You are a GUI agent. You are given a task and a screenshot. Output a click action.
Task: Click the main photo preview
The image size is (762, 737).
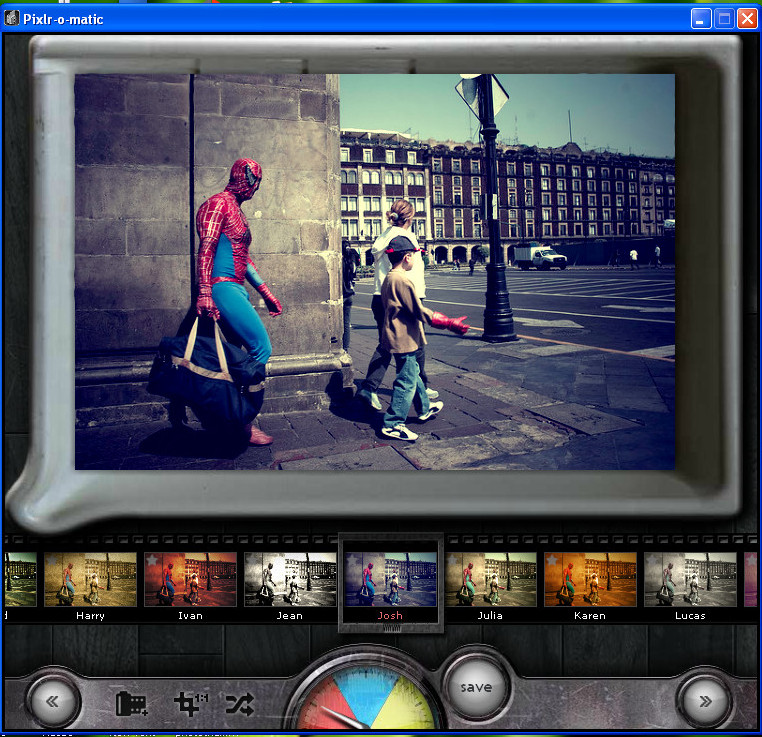pos(375,272)
